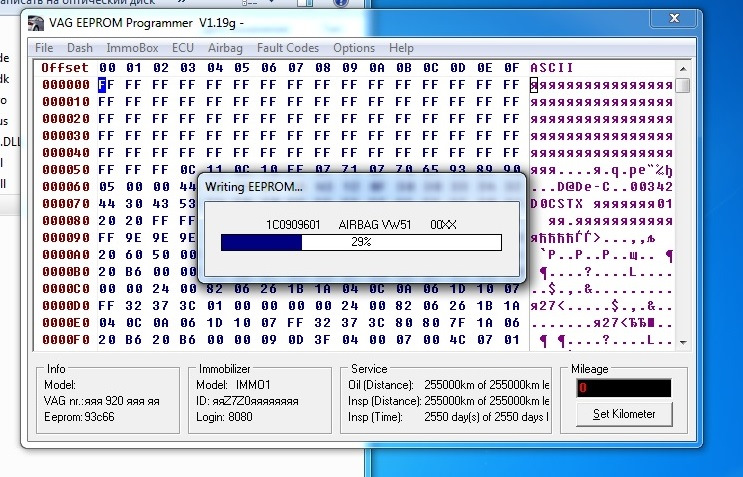Click the offset 000090 row label
The width and height of the screenshot is (743, 477).
click(66, 238)
